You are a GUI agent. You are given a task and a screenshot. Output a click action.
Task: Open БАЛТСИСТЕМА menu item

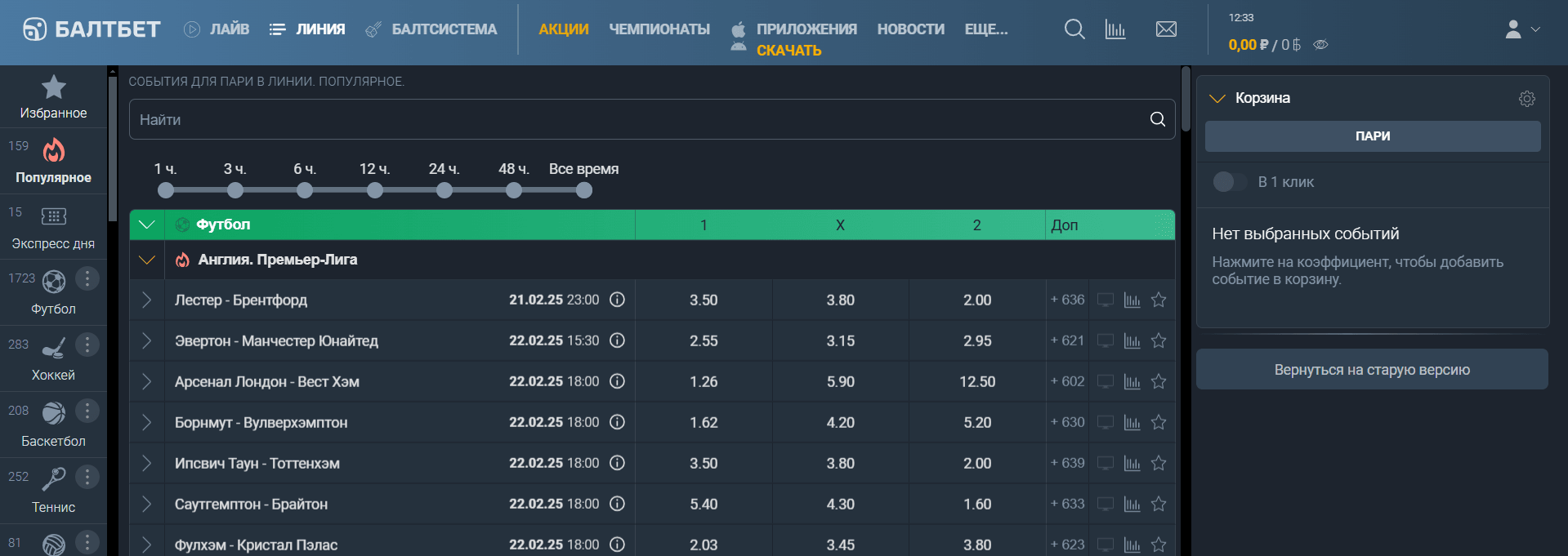pos(431,29)
